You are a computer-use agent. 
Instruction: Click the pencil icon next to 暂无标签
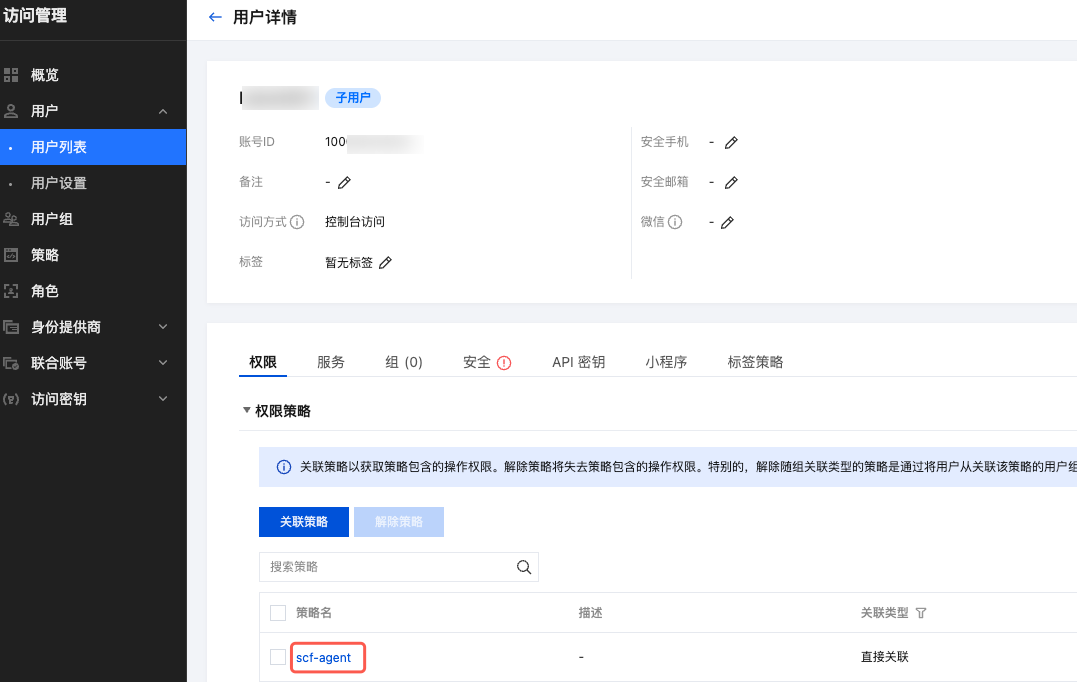coord(385,262)
